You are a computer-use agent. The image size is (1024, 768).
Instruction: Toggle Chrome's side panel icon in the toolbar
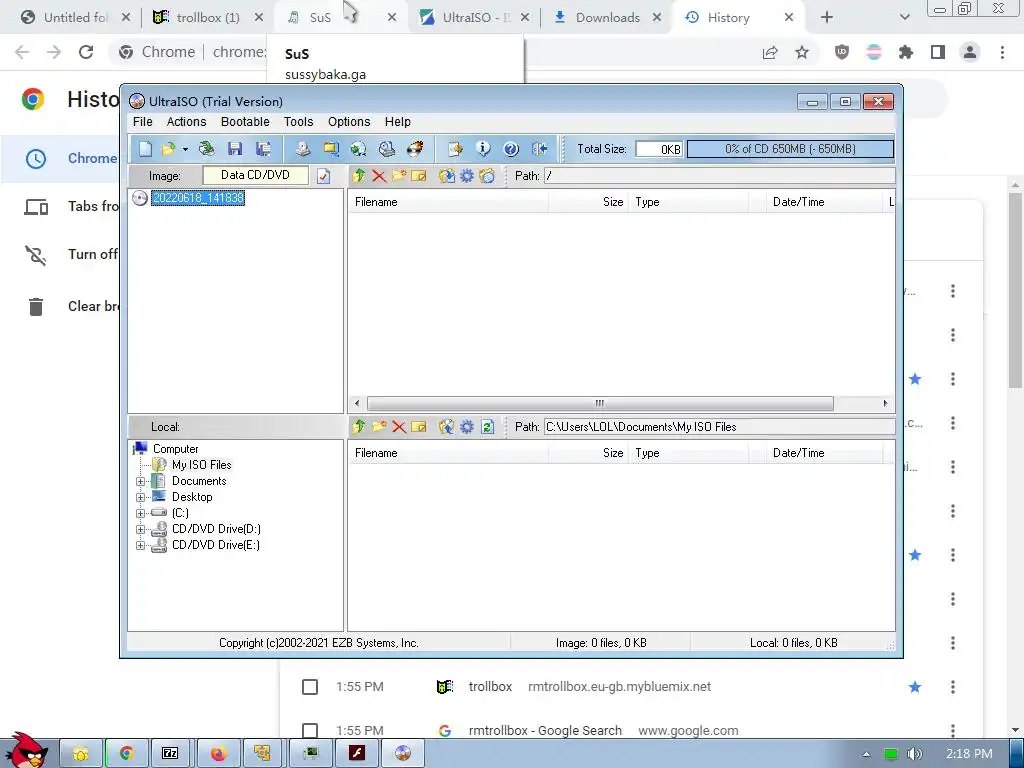pos(938,52)
